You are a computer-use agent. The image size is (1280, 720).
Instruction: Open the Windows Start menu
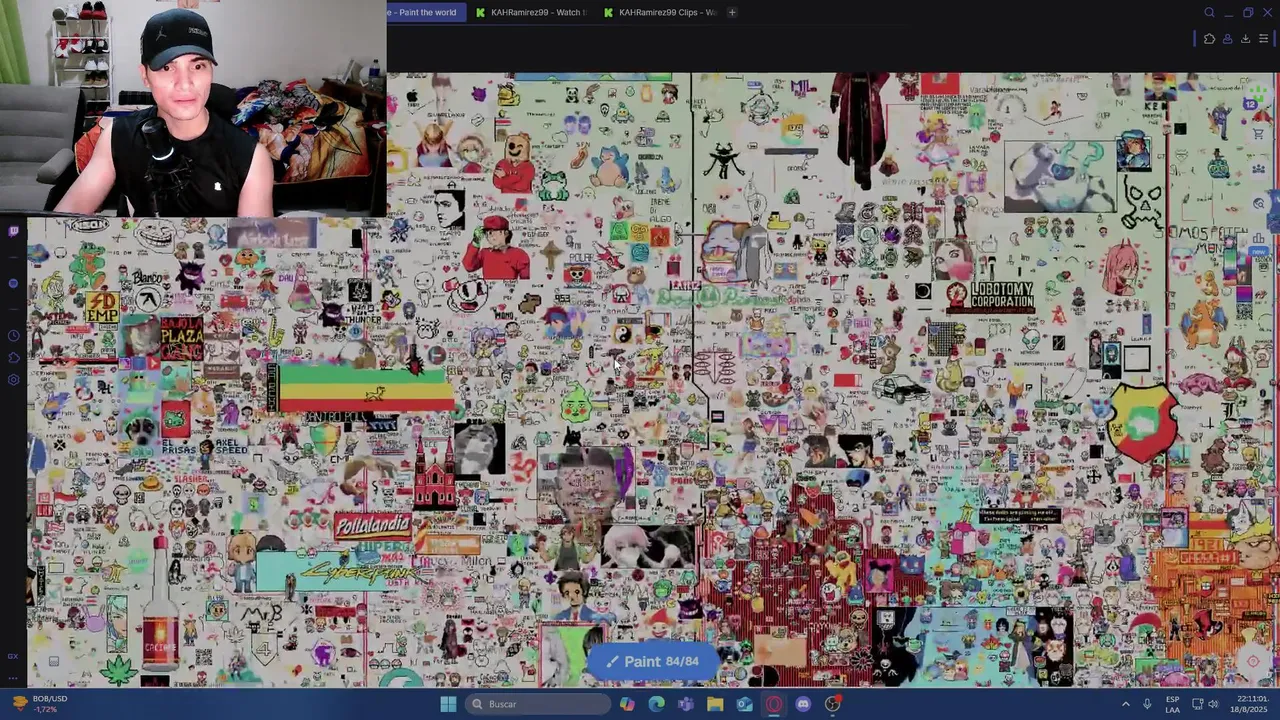(x=448, y=704)
